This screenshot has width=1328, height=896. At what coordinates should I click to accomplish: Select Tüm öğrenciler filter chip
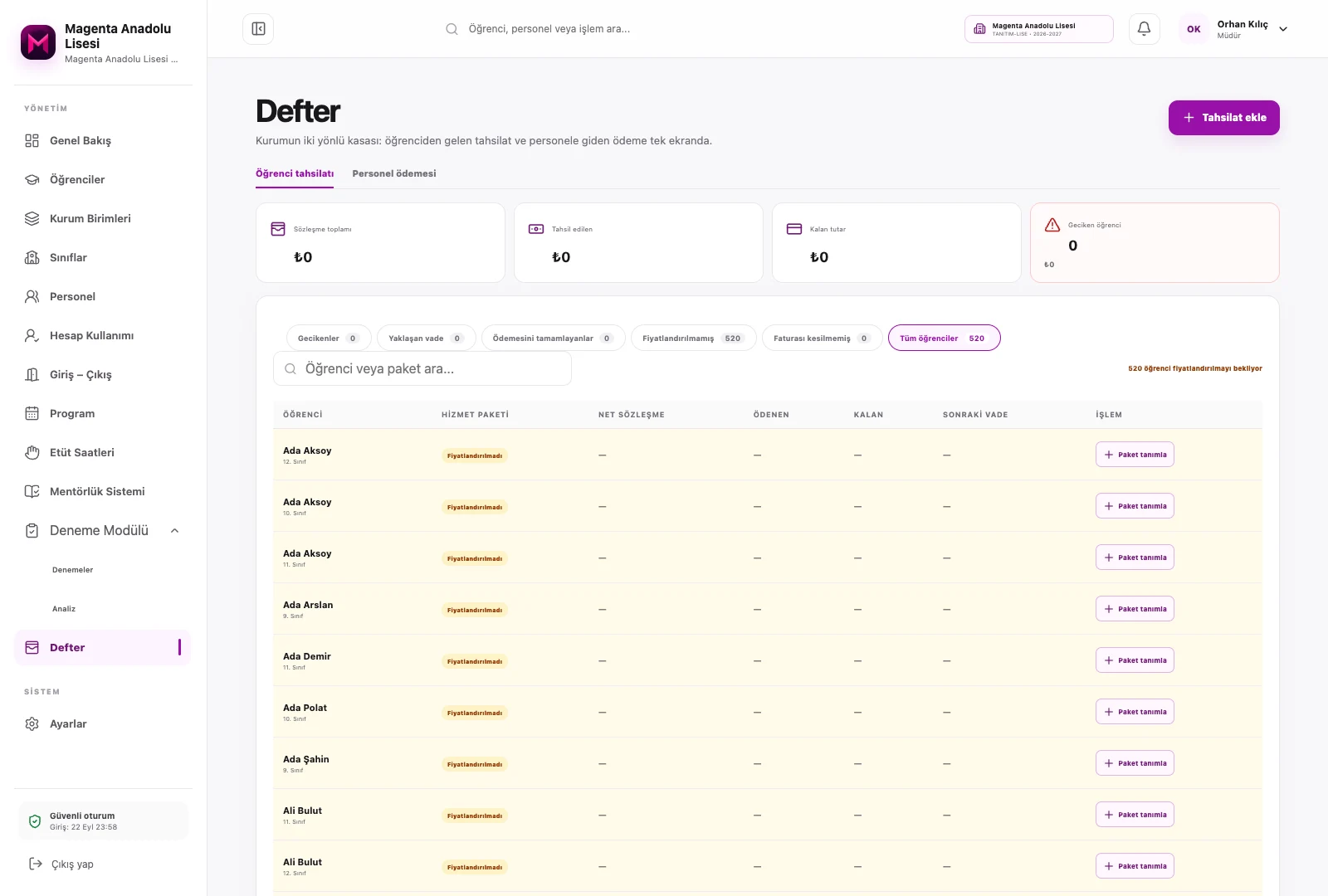pos(944,338)
